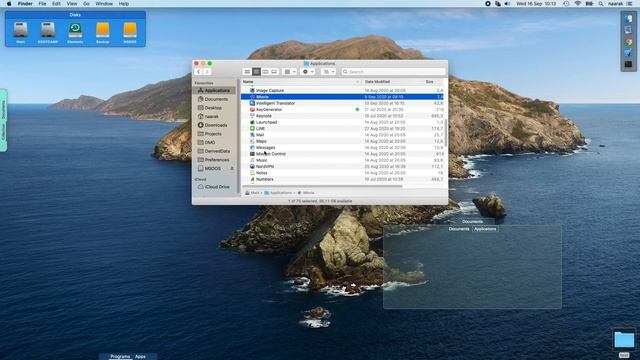
Task: Click Main in the path bar
Action: click(252, 193)
